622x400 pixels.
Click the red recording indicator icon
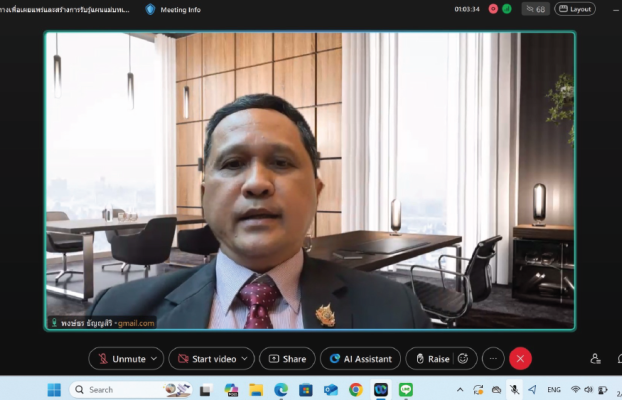493,9
